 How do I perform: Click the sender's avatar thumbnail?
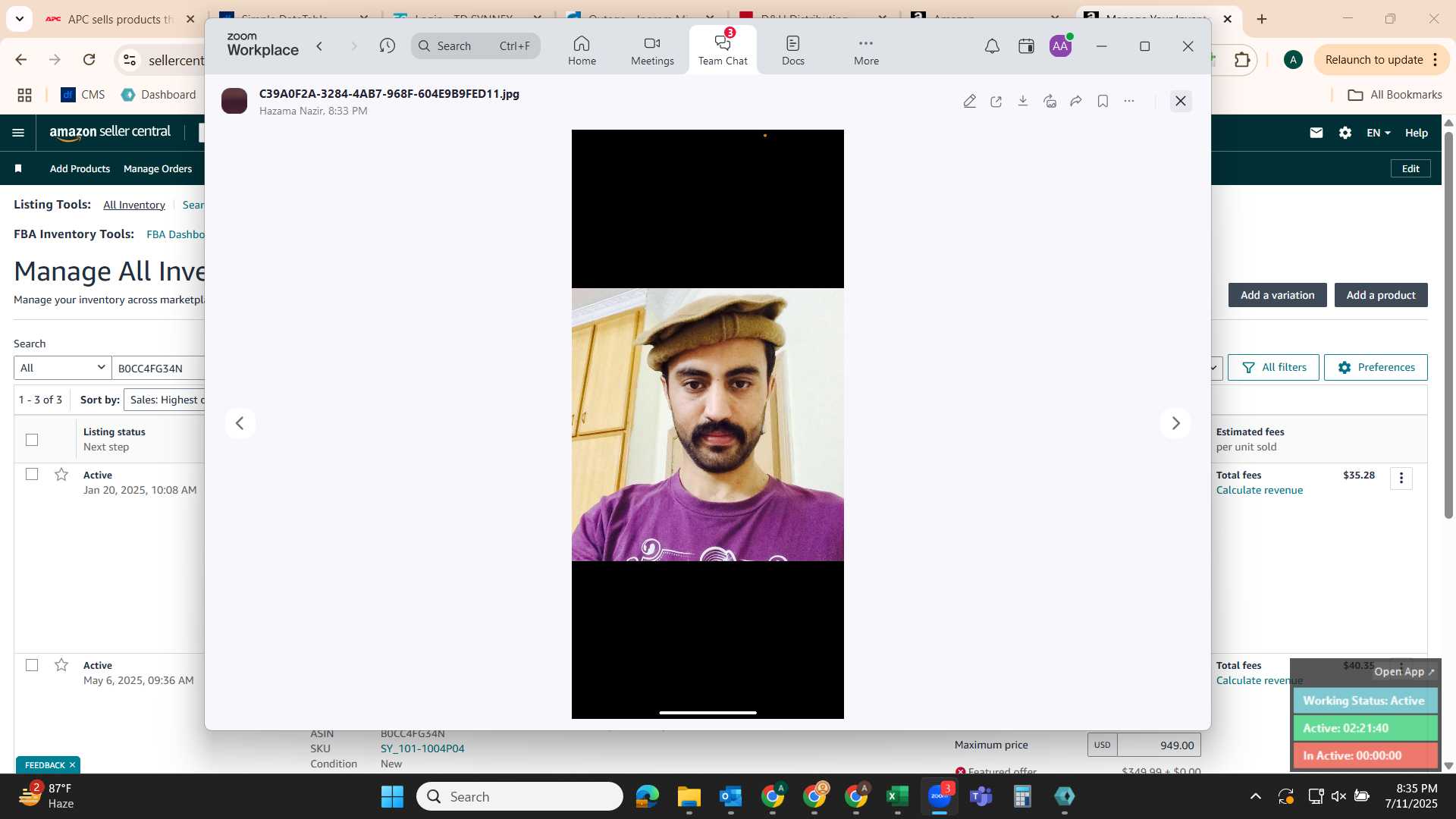point(234,101)
